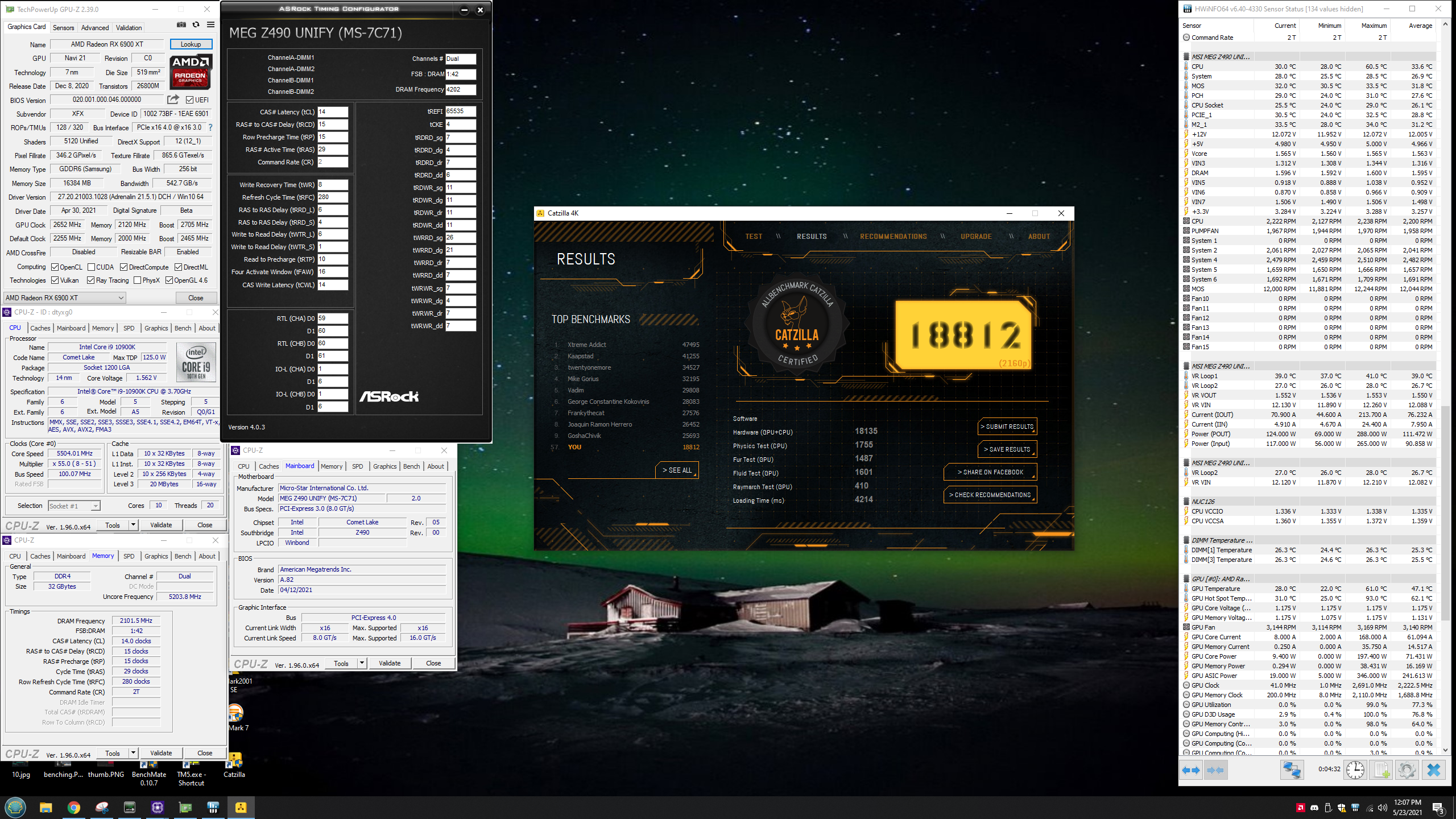Switch to Advanced tab in GPU-Z
This screenshot has height=819, width=1456.
[95, 27]
